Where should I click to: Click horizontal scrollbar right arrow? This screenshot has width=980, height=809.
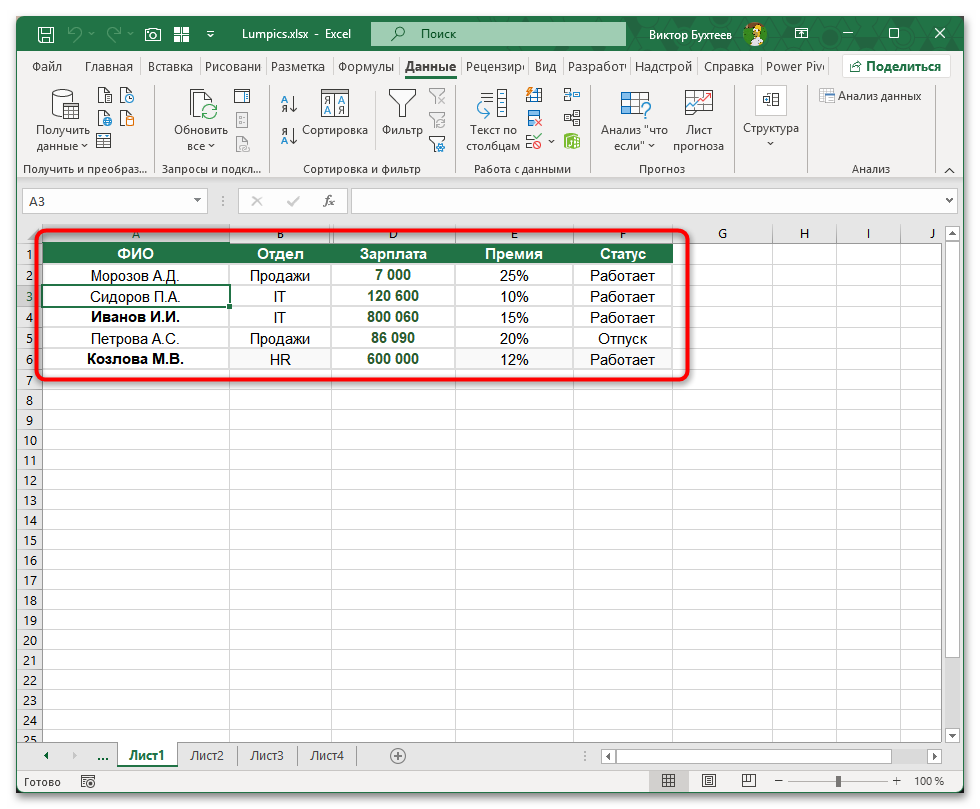pos(934,756)
